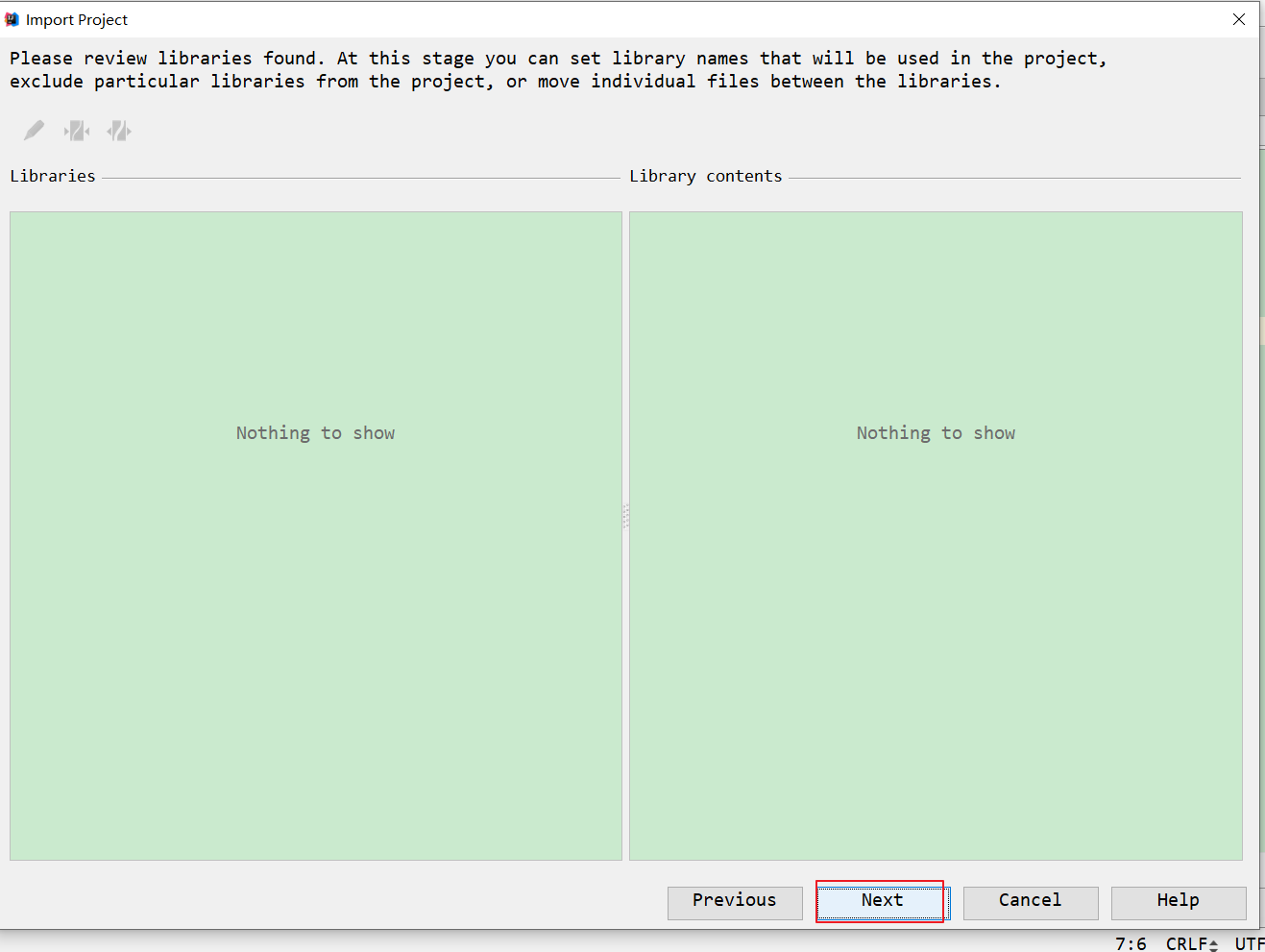Proceed by pressing the Next button
Image resolution: width=1265 pixels, height=952 pixels.
[x=882, y=902]
